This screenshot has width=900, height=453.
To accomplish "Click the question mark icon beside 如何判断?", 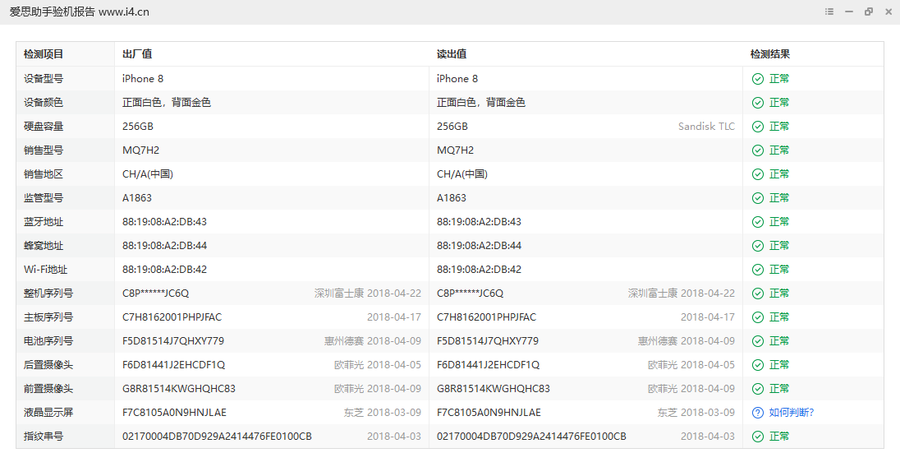I will click(x=758, y=412).
